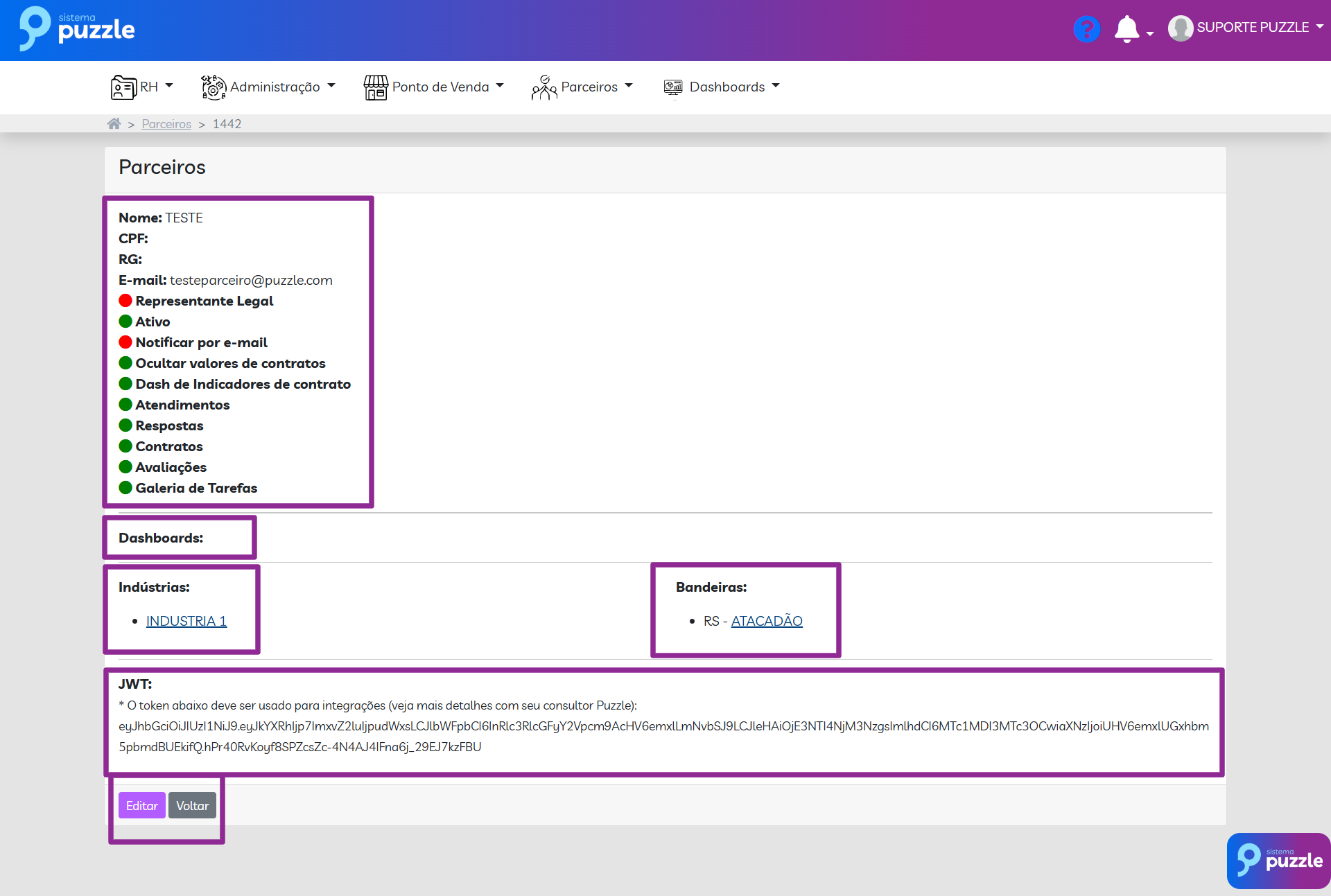Click the Indústrias: section label

tap(154, 587)
